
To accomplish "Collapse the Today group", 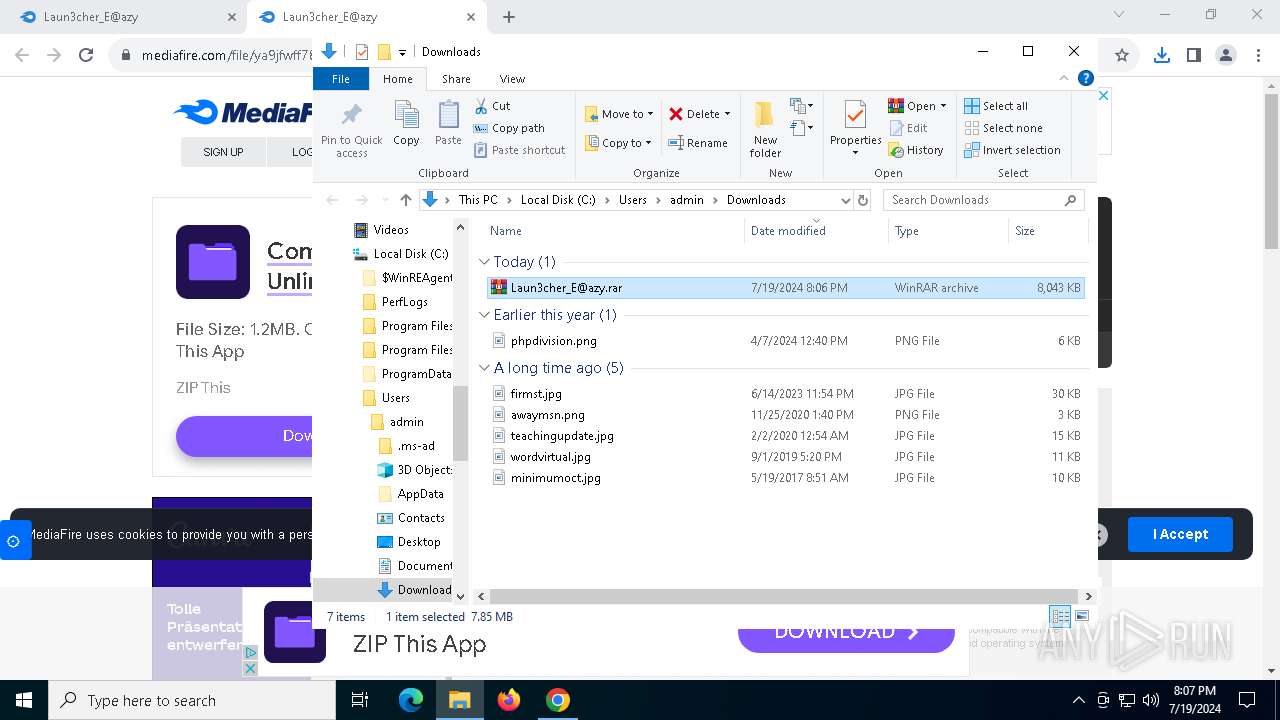I will tap(484, 262).
